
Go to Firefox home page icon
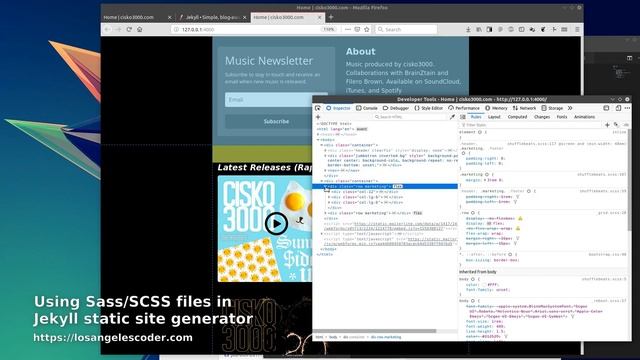140,29
